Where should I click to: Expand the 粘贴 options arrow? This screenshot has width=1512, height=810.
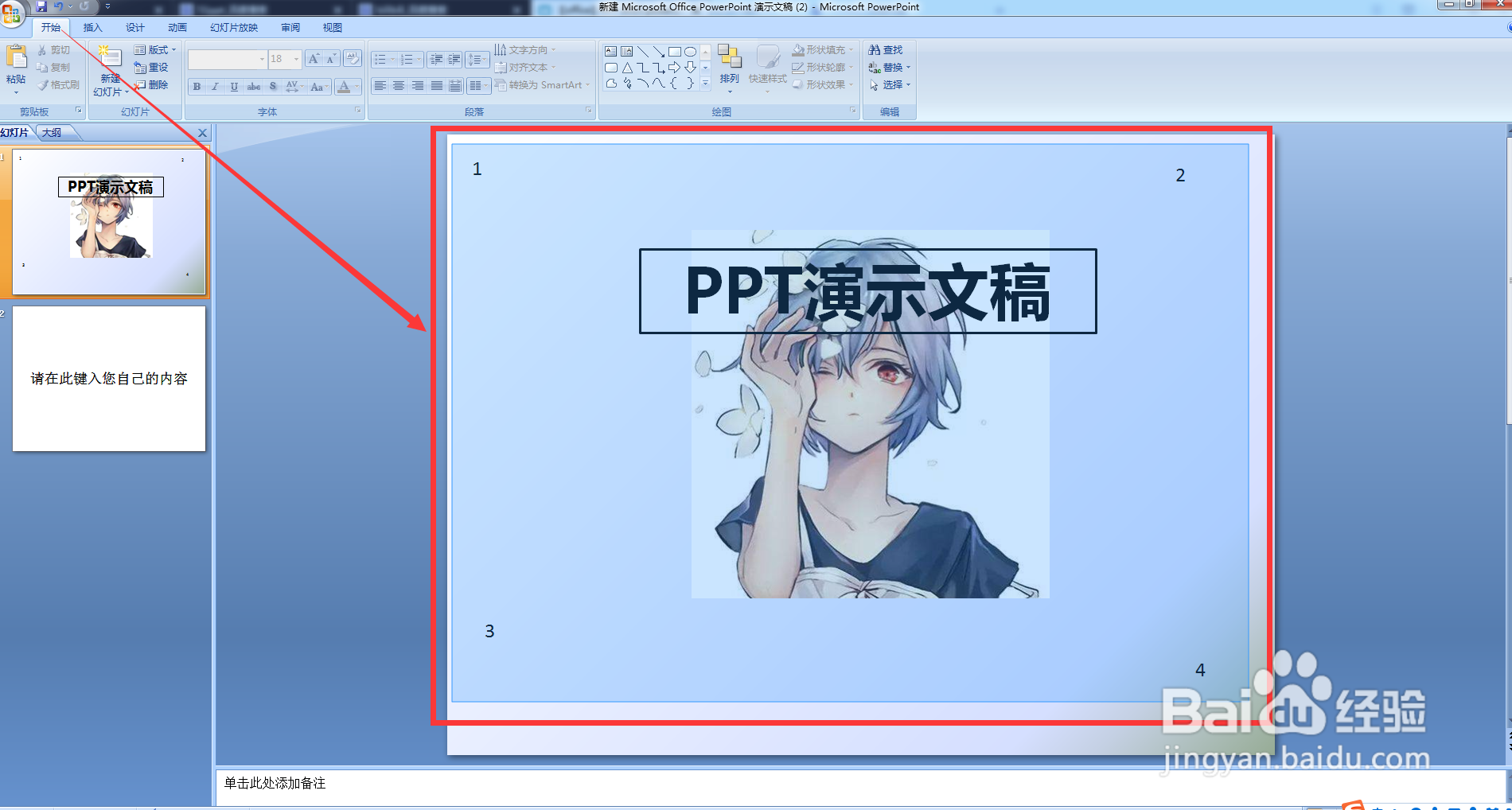(x=16, y=92)
